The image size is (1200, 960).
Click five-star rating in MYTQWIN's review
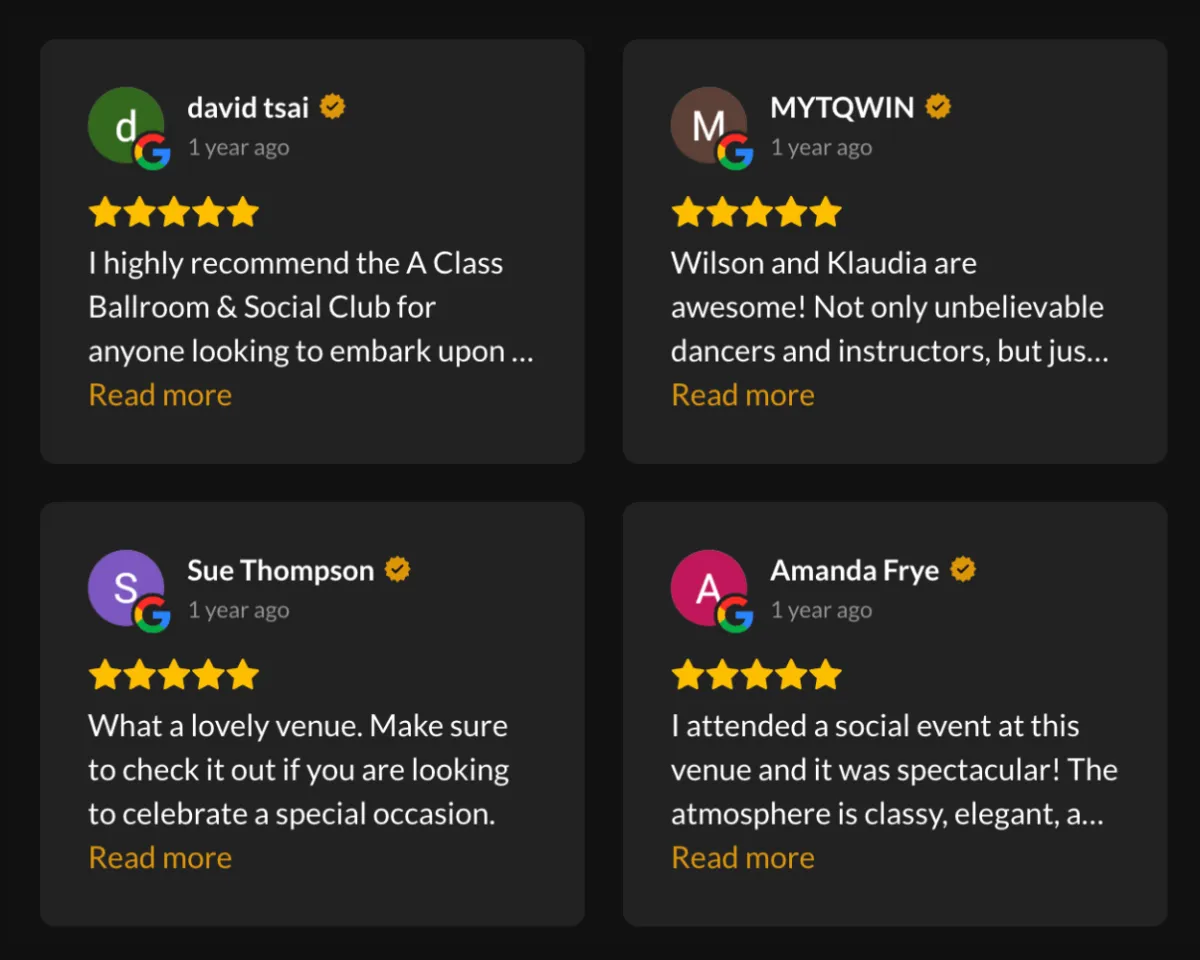pyautogui.click(x=756, y=212)
